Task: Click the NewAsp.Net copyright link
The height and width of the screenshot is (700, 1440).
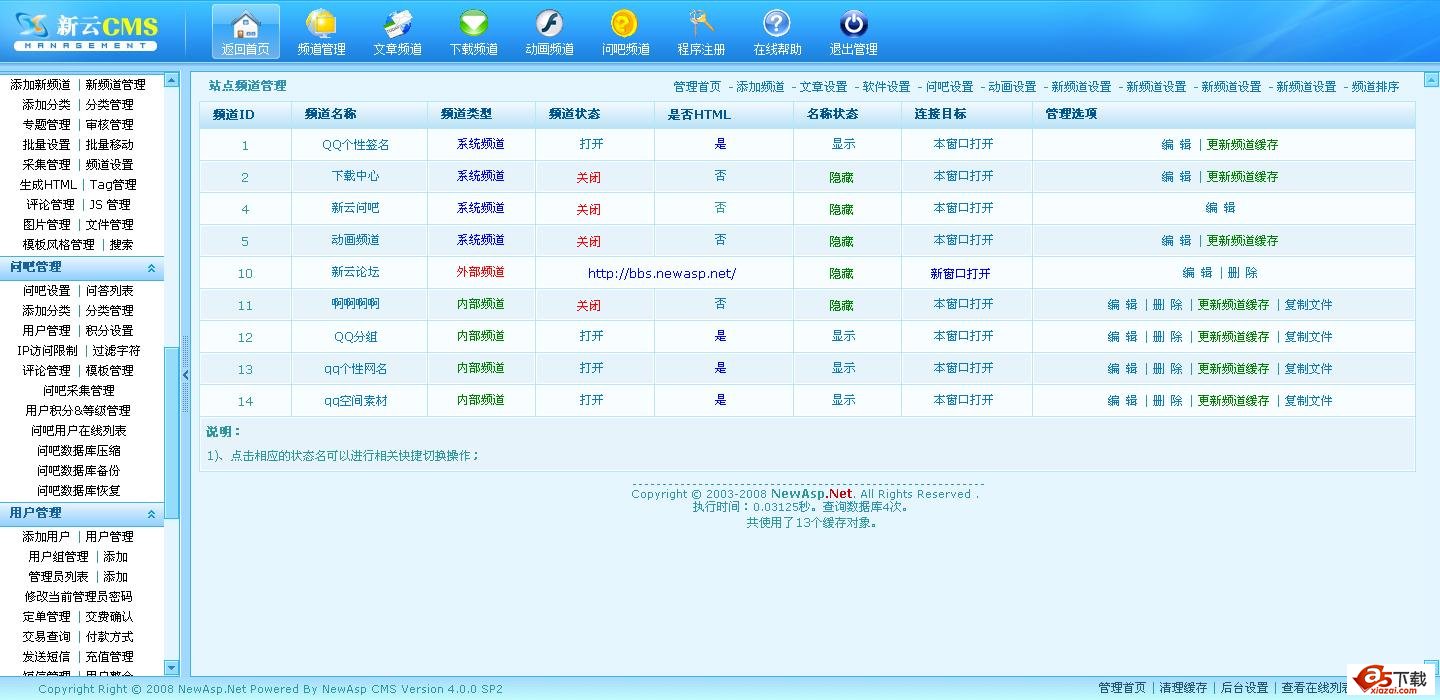Action: [812, 494]
